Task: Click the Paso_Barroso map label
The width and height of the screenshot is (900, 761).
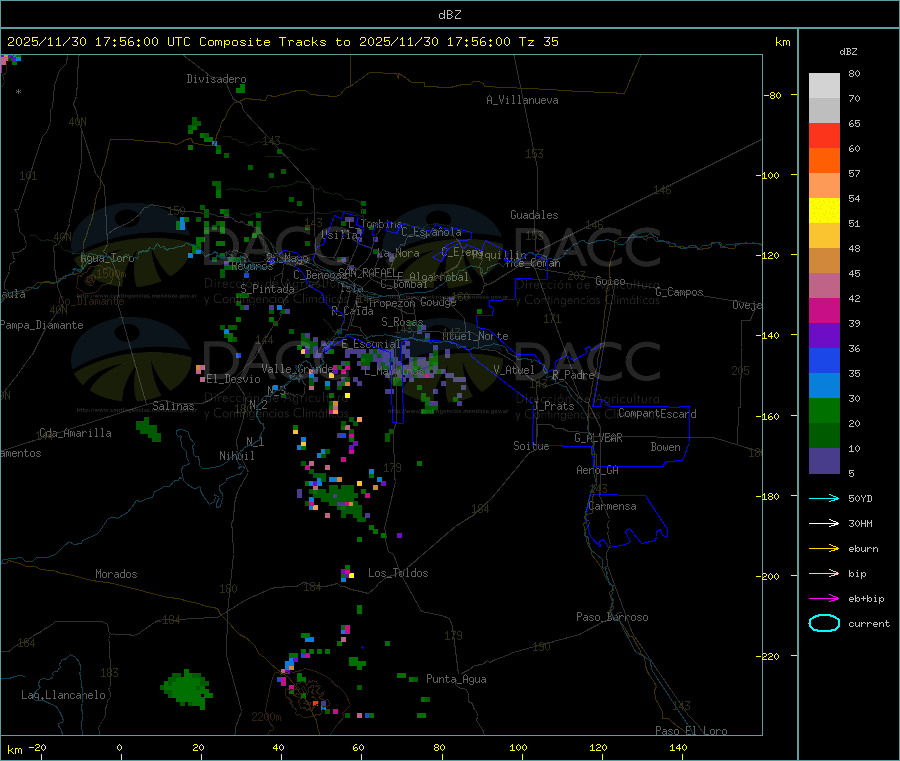Action: 612,618
